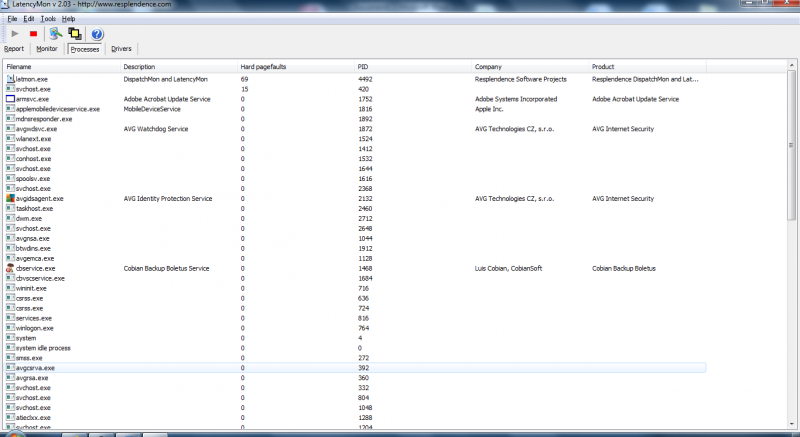Click the yellow windows copy toolbar icon
Image resolution: width=800 pixels, height=437 pixels.
click(75, 34)
